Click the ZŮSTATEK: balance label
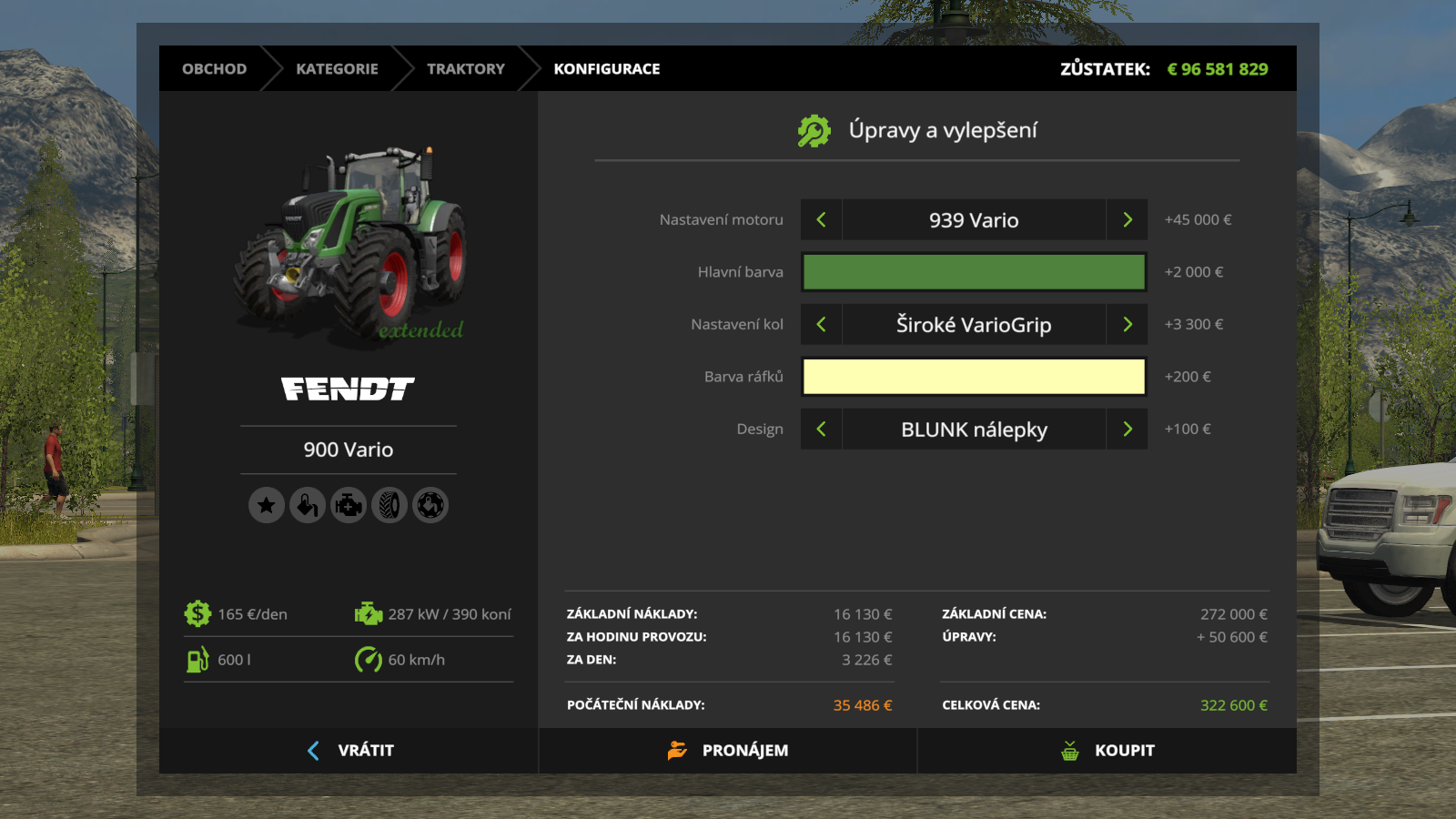This screenshot has height=819, width=1456. click(x=1105, y=69)
